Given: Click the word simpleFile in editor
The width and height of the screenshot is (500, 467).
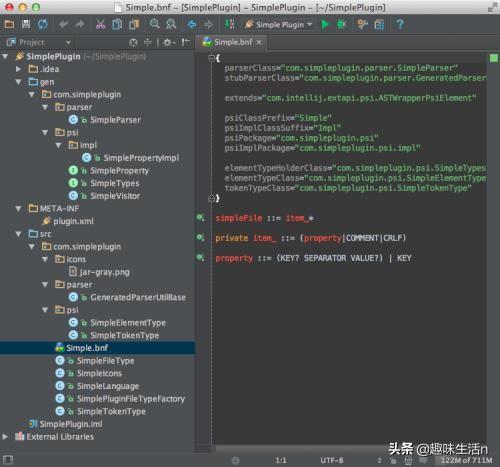Looking at the screenshot, I should point(239,218).
